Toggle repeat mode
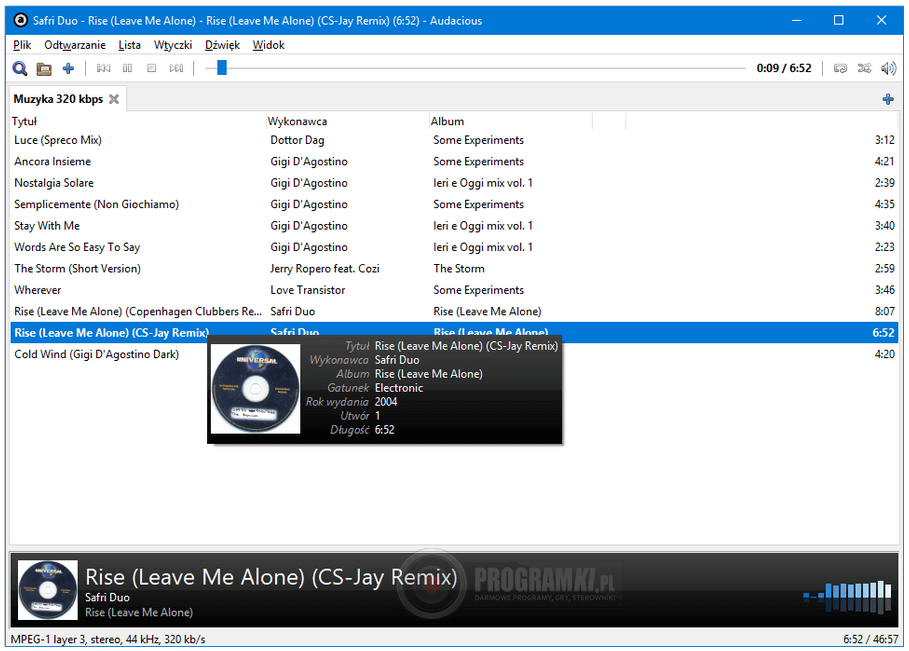909x651 pixels. (840, 68)
